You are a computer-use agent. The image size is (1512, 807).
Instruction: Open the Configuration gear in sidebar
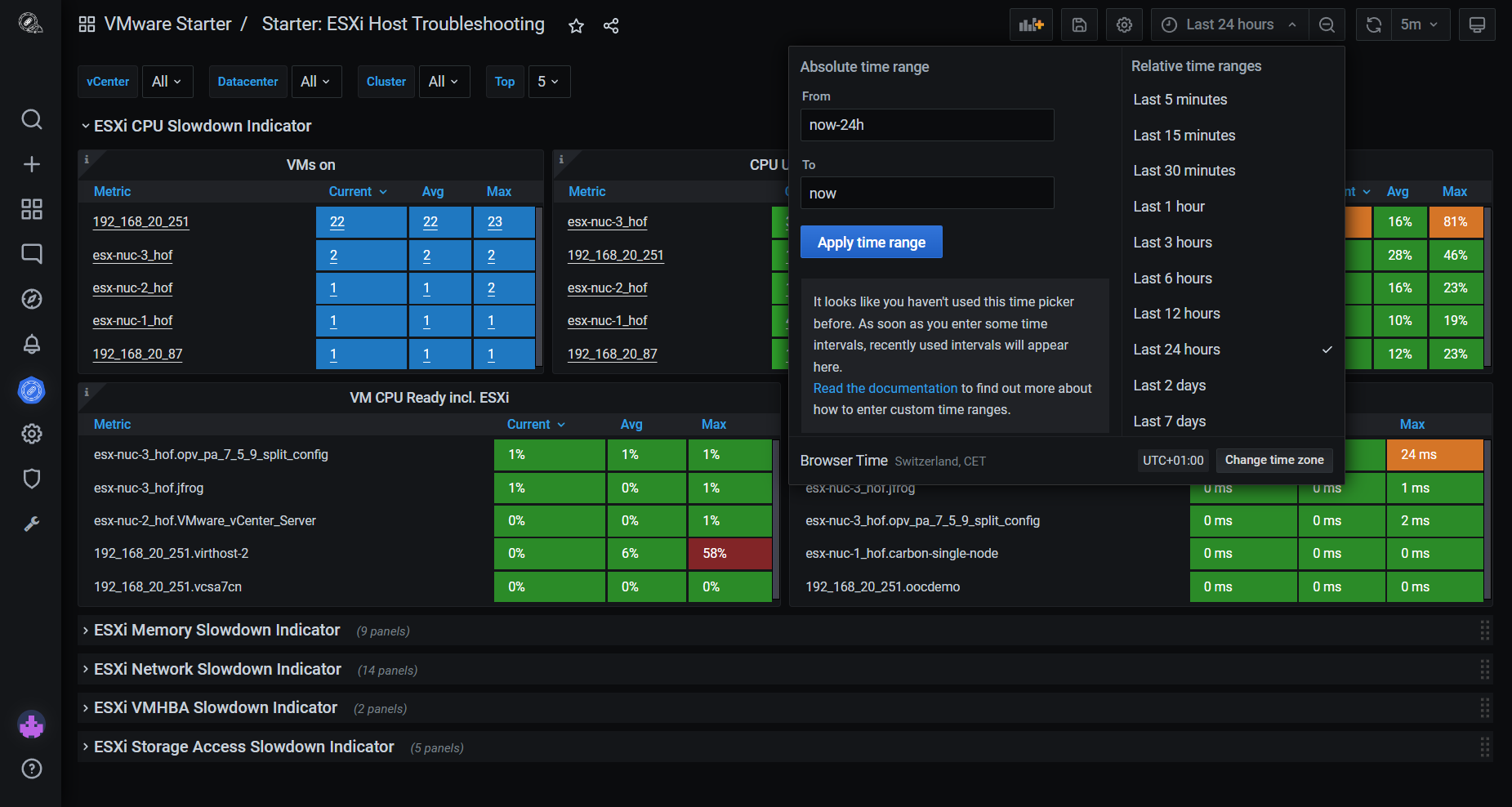coord(31,434)
